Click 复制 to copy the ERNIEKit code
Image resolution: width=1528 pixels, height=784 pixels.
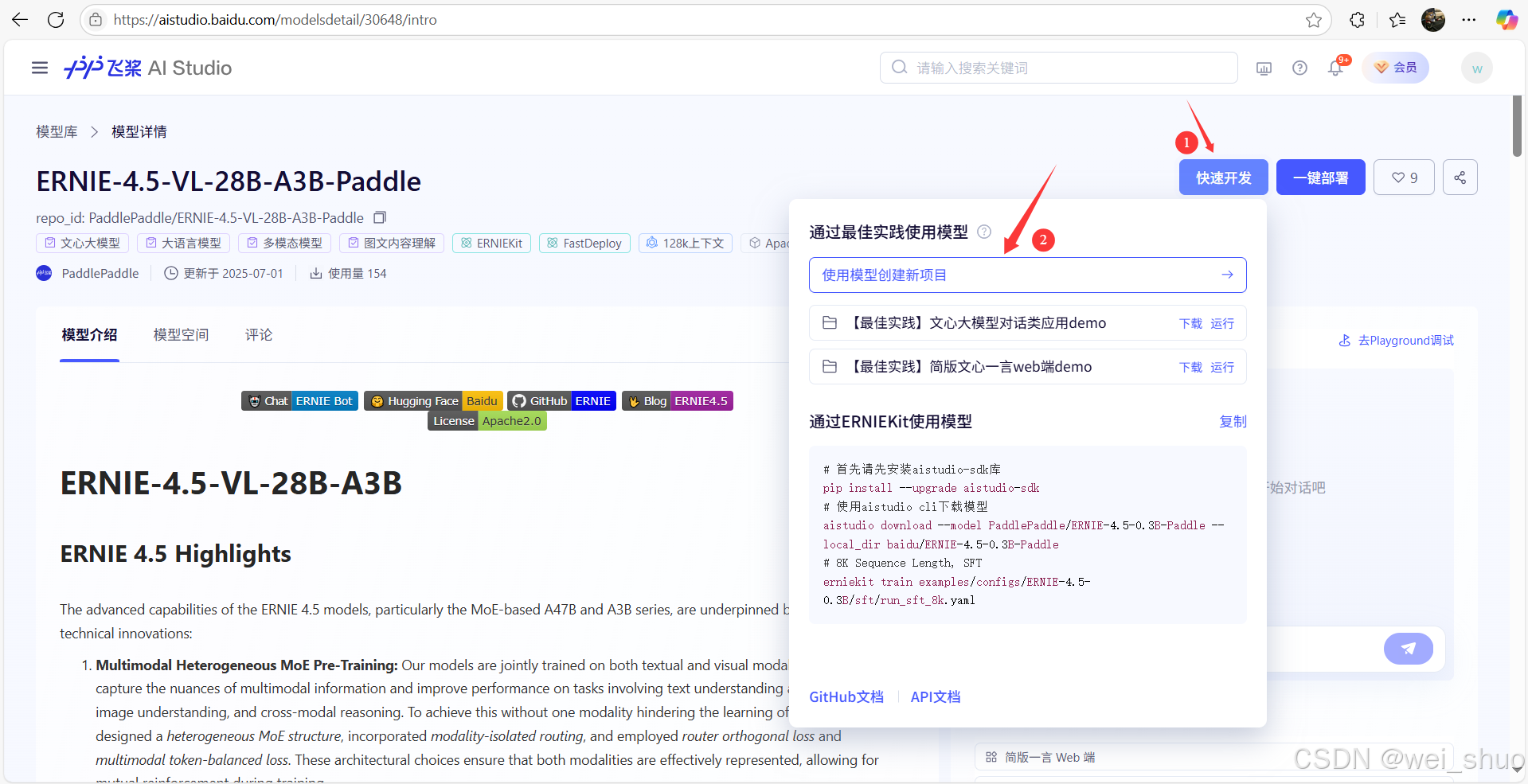click(1233, 421)
